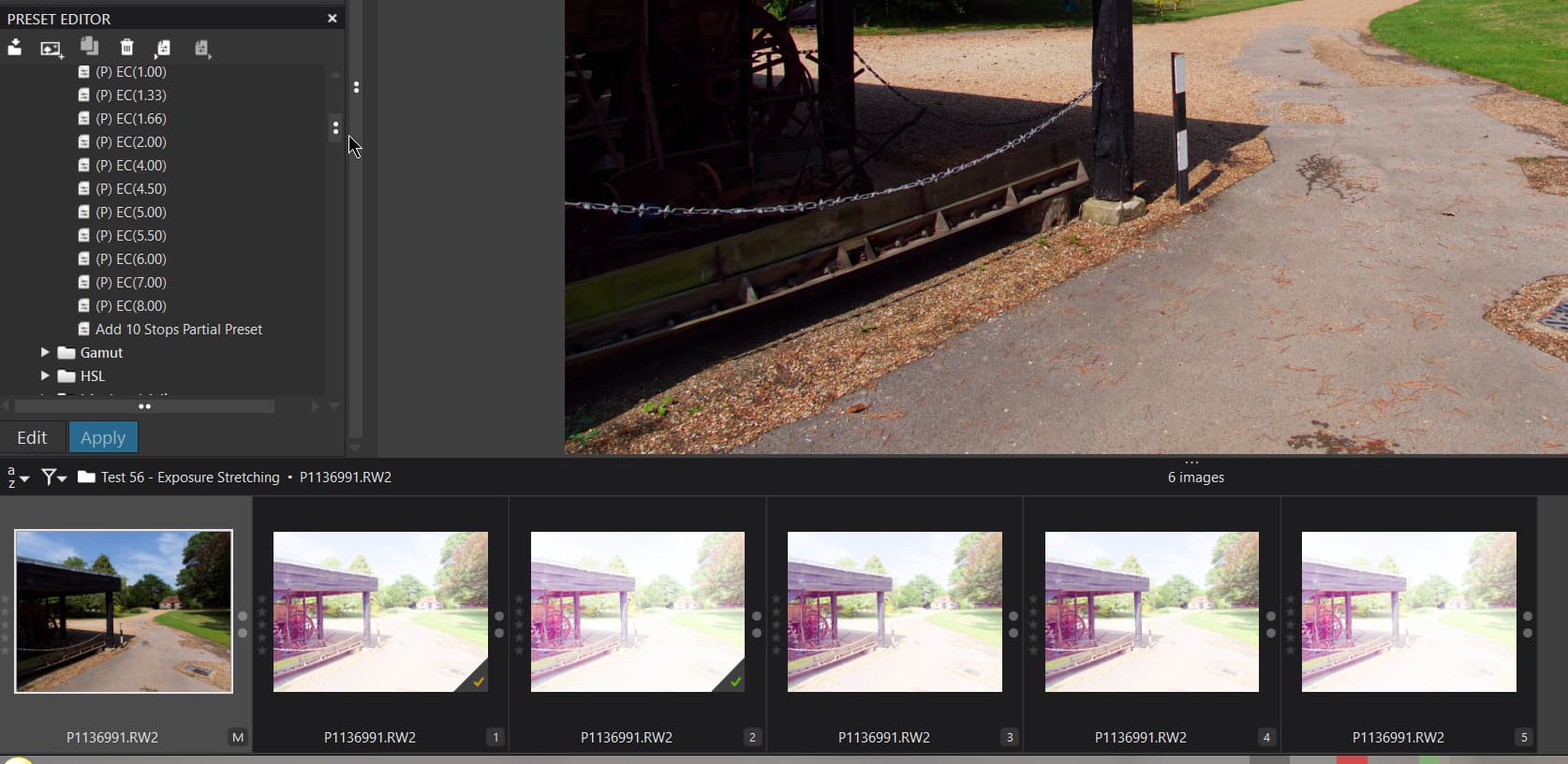Close the Preset Editor panel
Screen dimensions: 1568x764
pos(332,18)
